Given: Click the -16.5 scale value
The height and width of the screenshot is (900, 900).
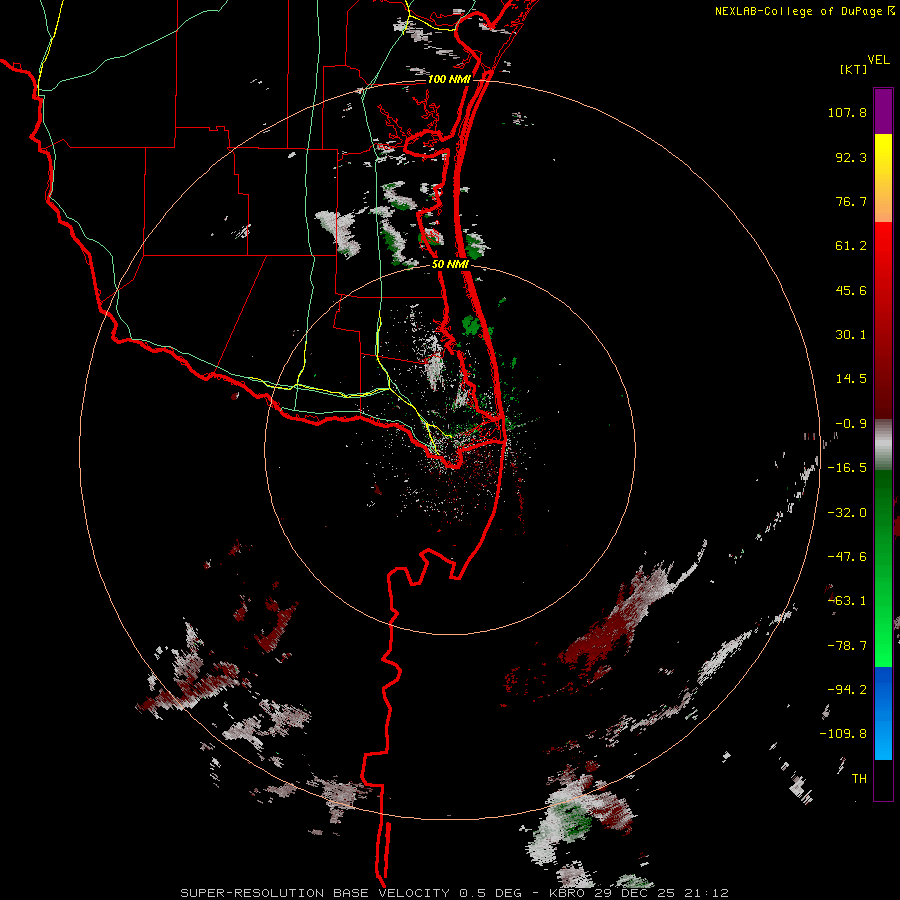Looking at the screenshot, I should 847,468.
